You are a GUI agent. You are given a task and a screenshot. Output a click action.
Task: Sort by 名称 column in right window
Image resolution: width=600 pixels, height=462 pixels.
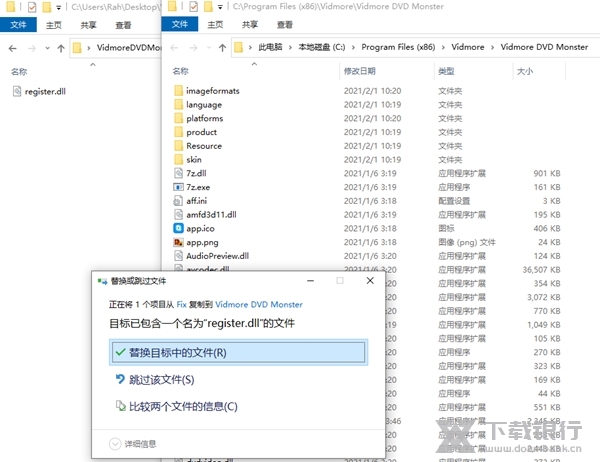coord(180,71)
